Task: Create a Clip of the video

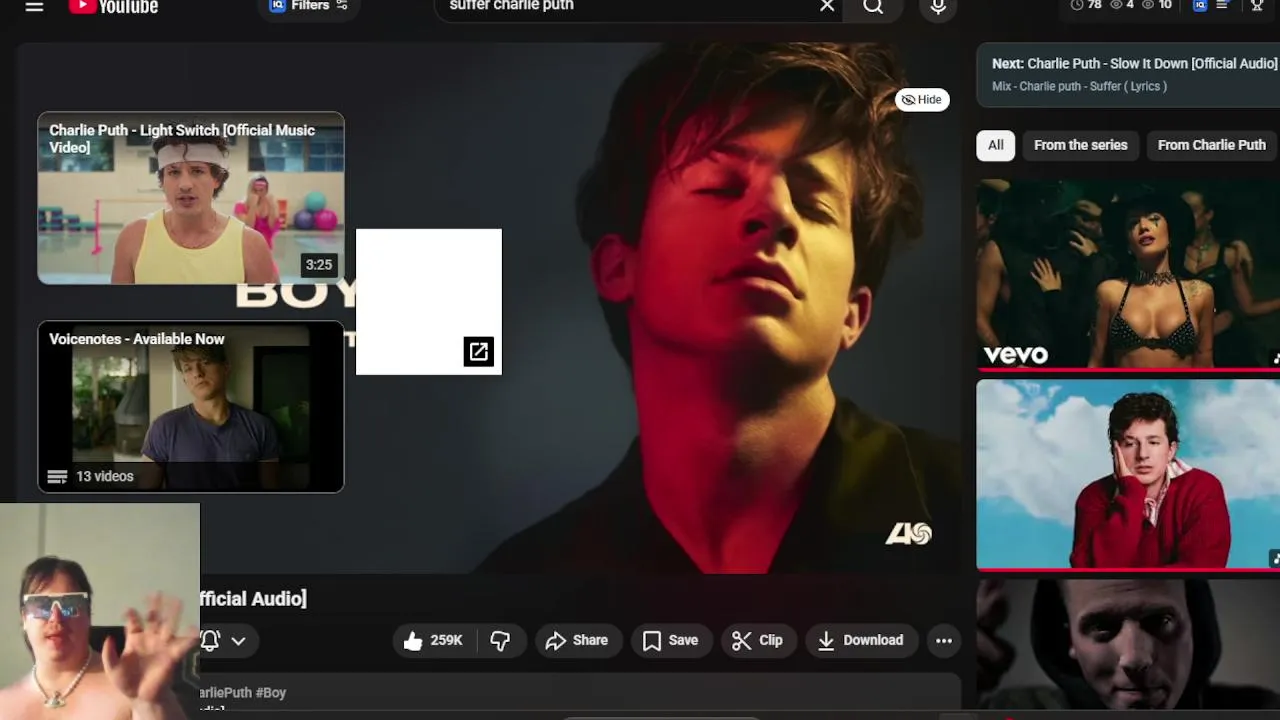Action: 757,641
